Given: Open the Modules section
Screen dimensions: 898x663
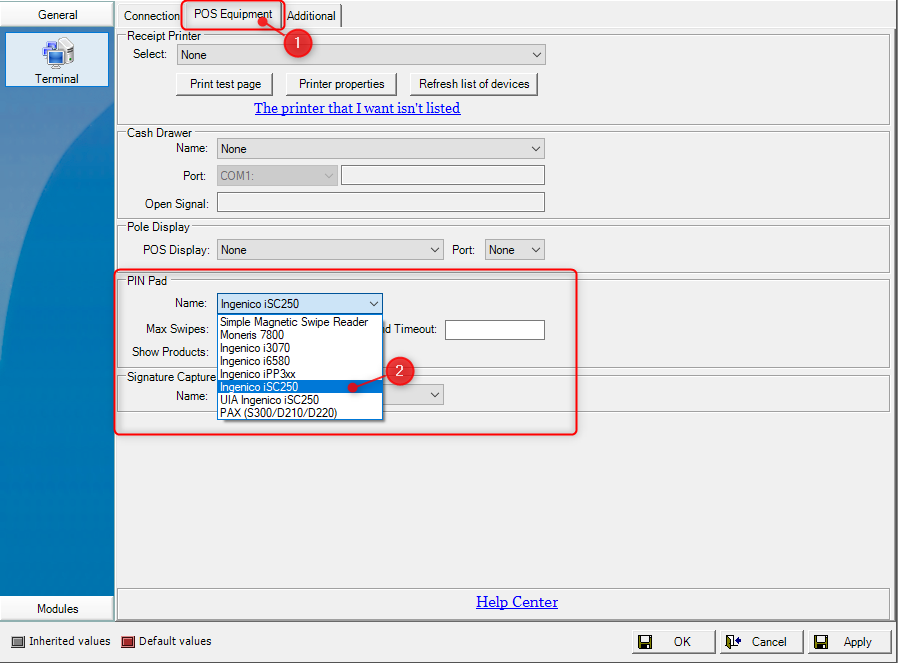Looking at the screenshot, I should point(57,608).
